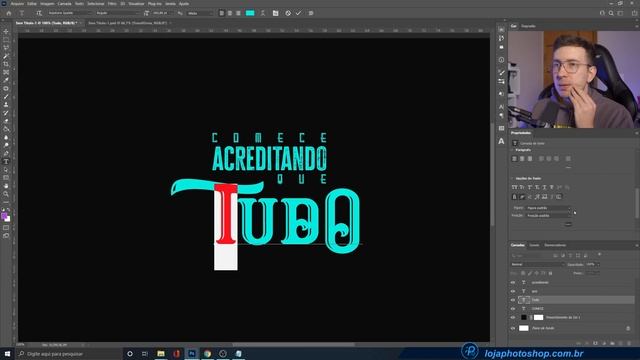
Task: Click the black color fill layer thumbnail
Action: (524, 317)
